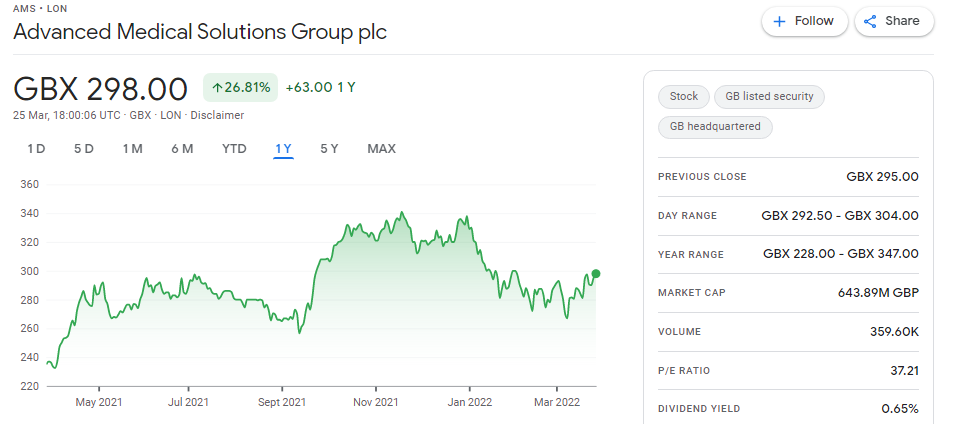The image size is (954, 424).
Task: Switch chart to 1M range
Action: (x=132, y=148)
